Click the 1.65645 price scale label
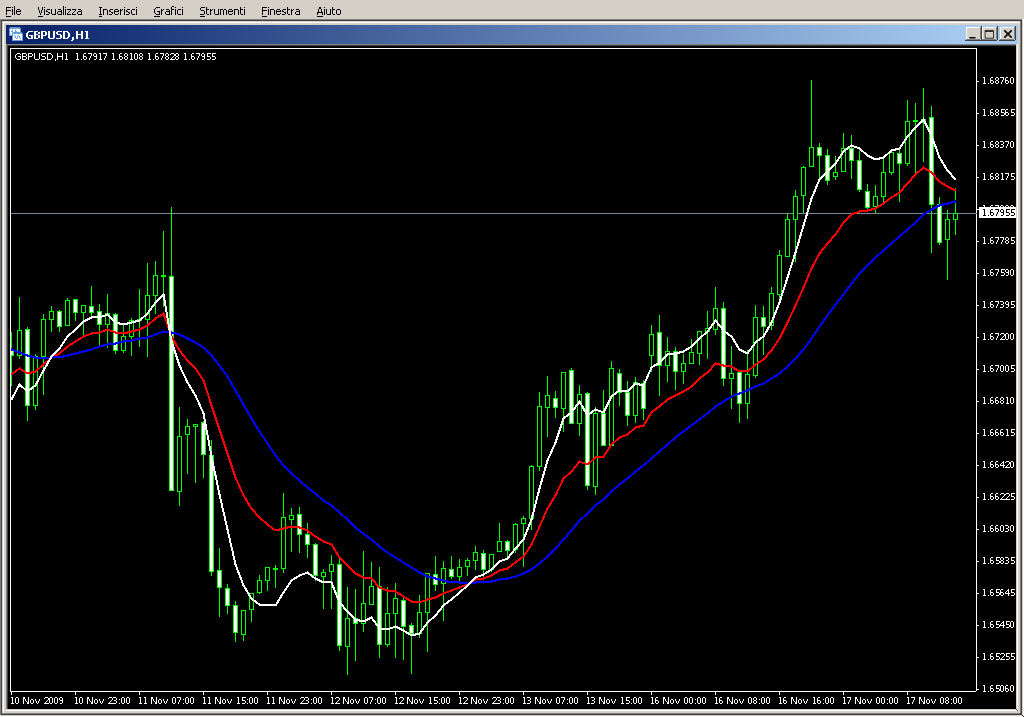Screen dimensions: 1024x717 (999, 593)
